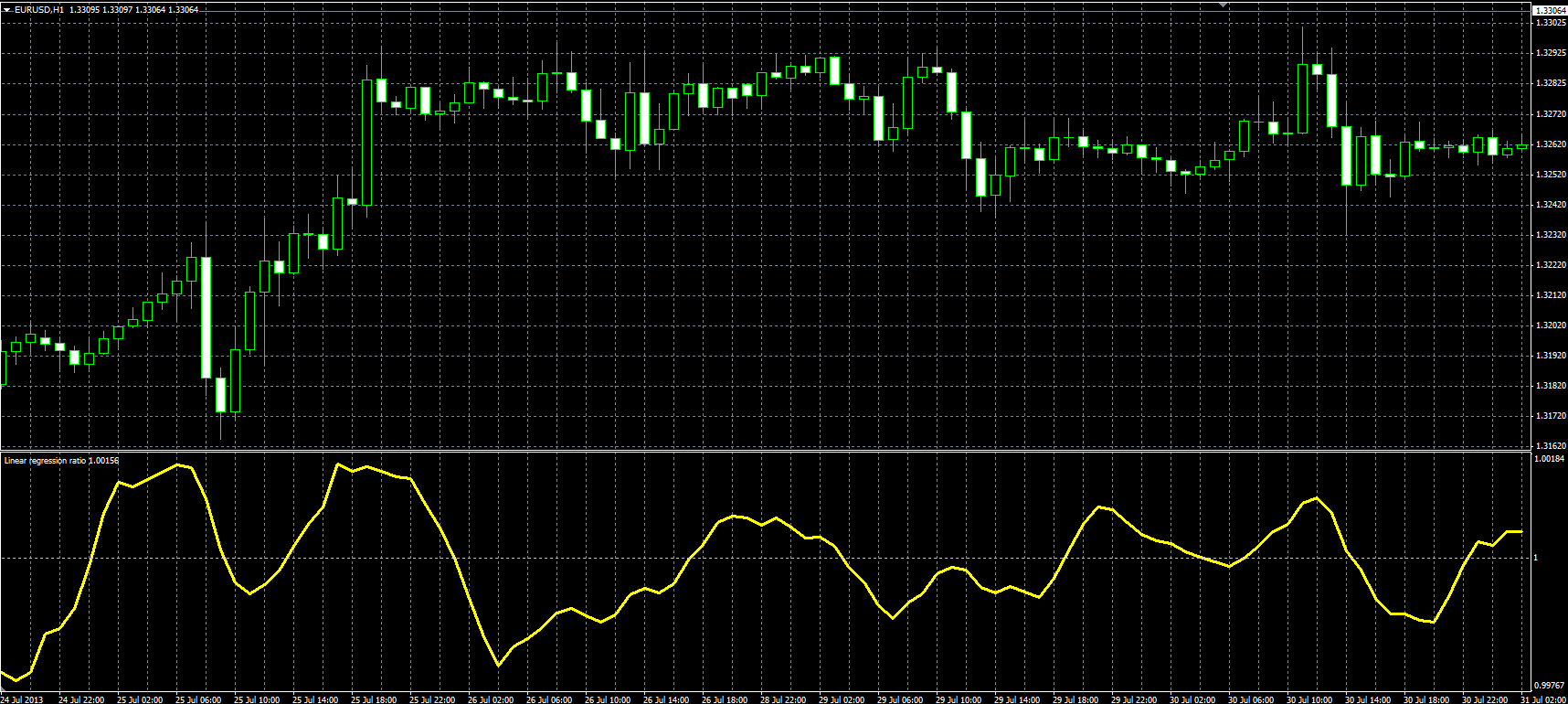Click the '25 Jul 10:00' time axis label

coord(257,699)
